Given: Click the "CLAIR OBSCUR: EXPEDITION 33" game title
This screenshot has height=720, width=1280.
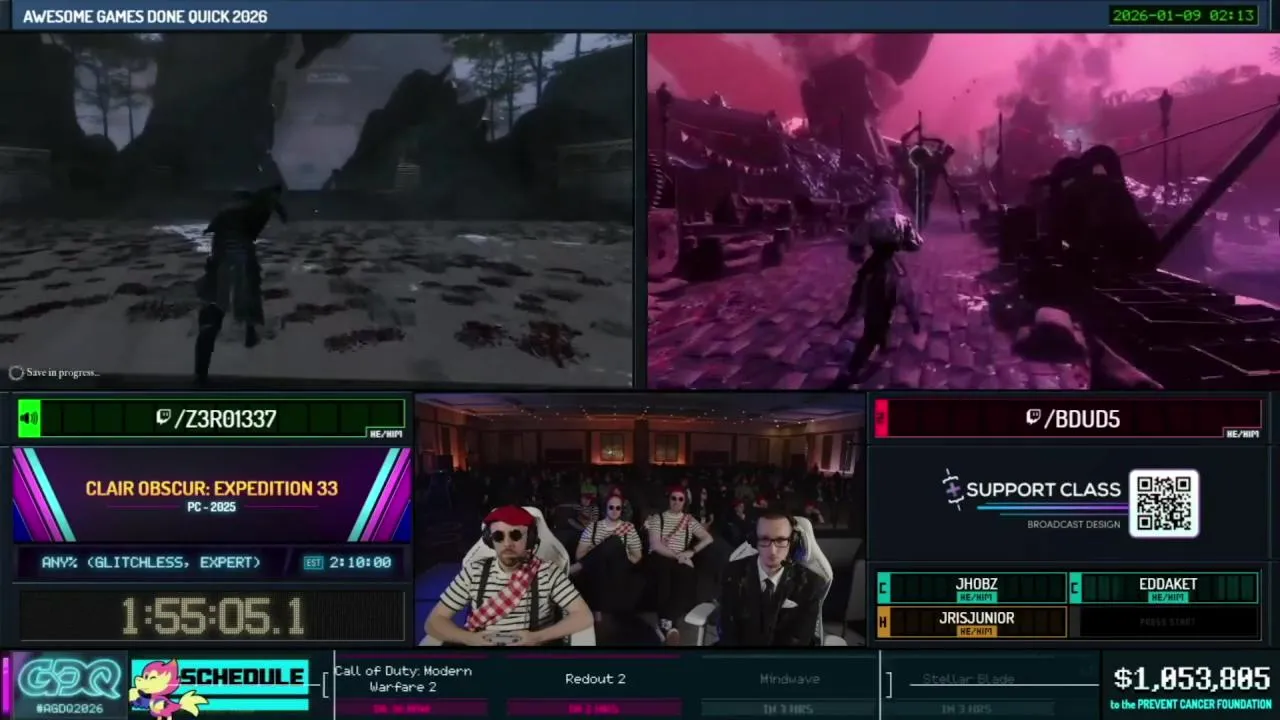Looking at the screenshot, I should point(211,489).
